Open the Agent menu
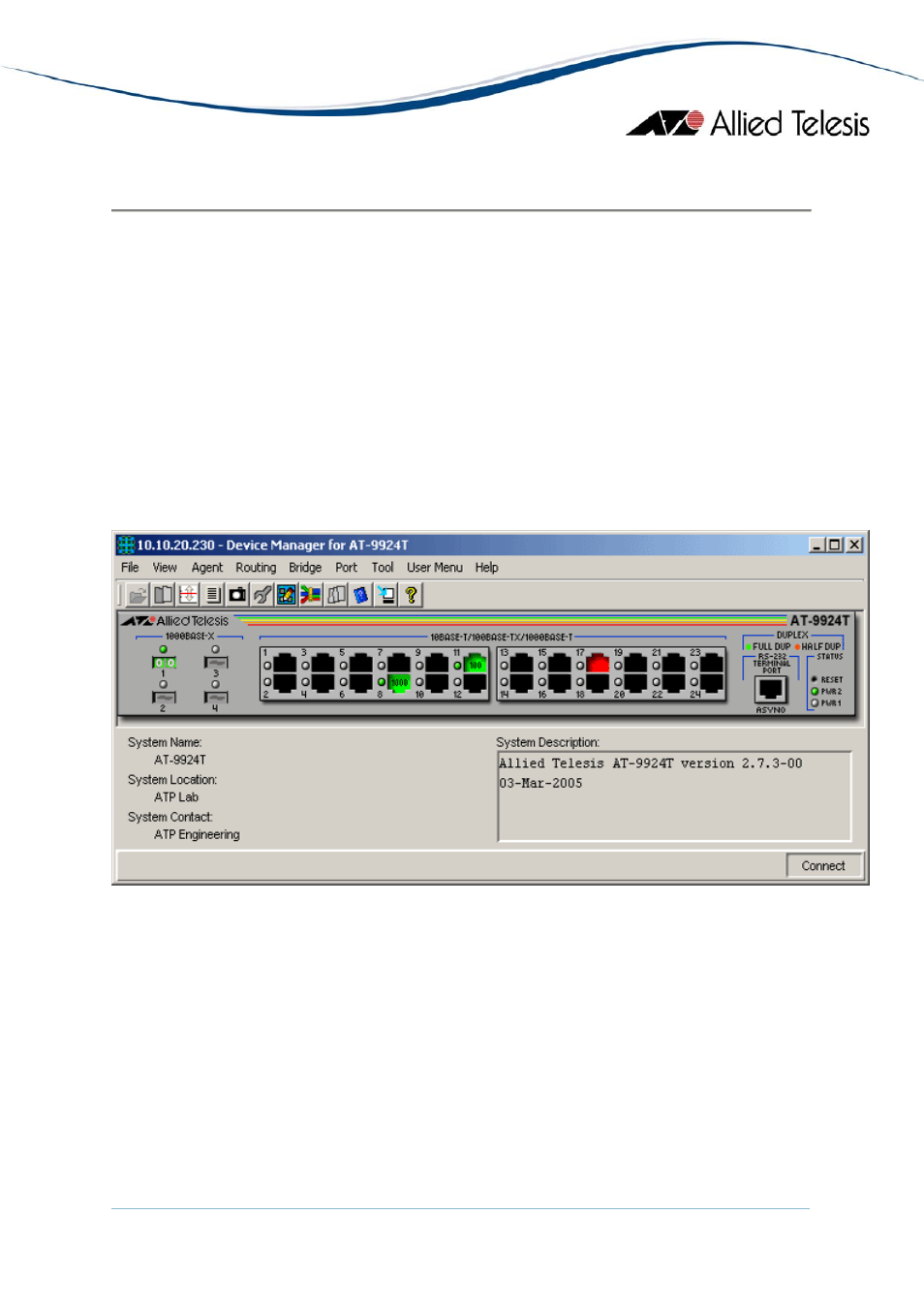Image resolution: width=924 pixels, height=1308 pixels. (207, 568)
